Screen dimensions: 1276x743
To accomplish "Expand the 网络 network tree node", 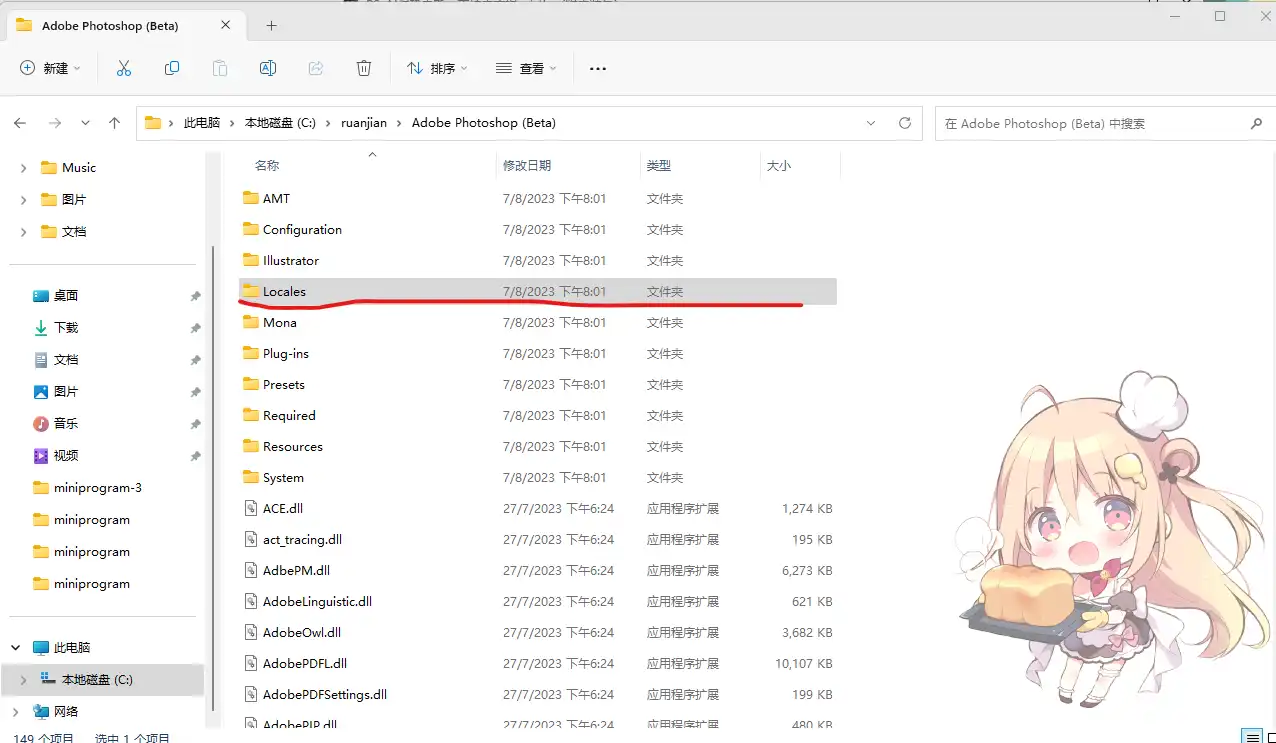I will (x=15, y=711).
